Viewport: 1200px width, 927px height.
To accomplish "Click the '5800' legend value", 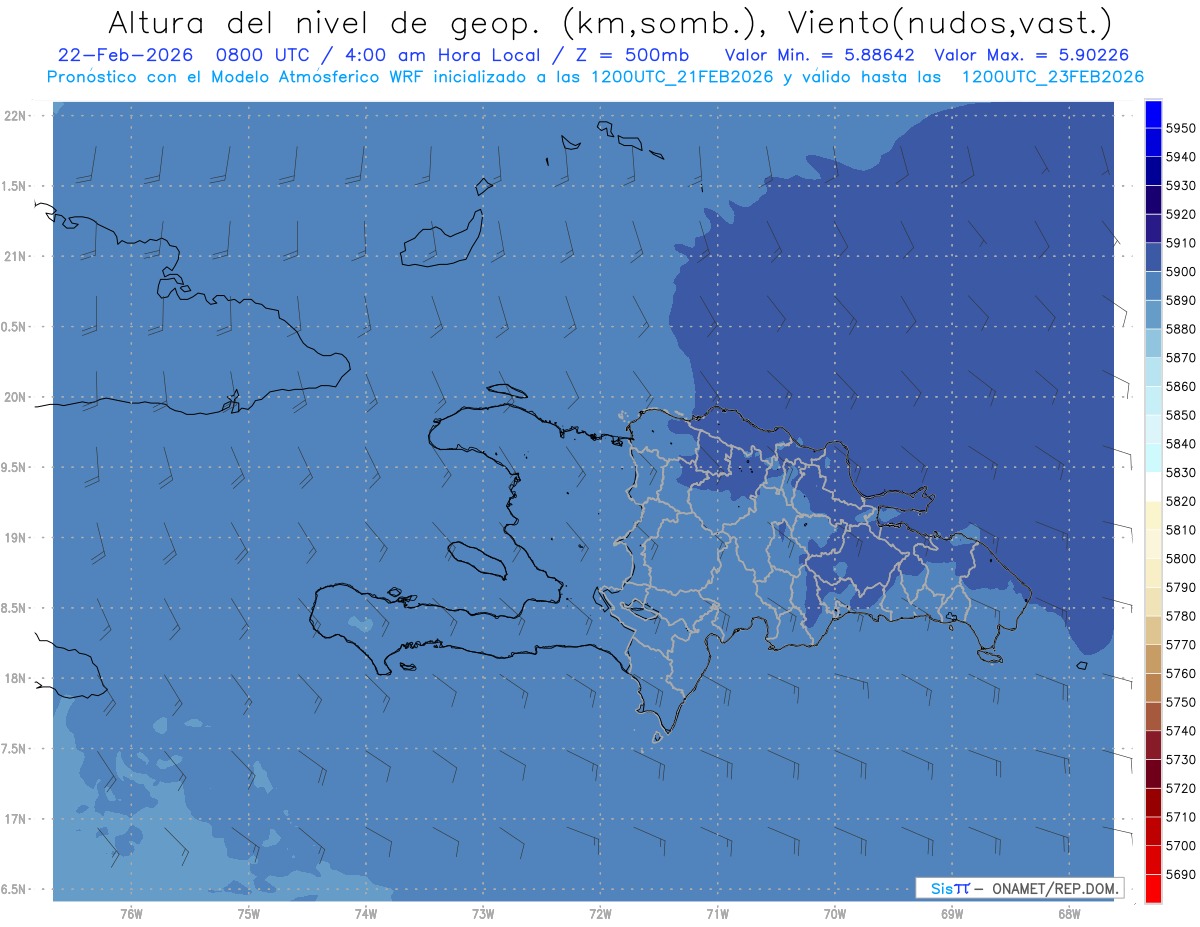I will click(1180, 558).
